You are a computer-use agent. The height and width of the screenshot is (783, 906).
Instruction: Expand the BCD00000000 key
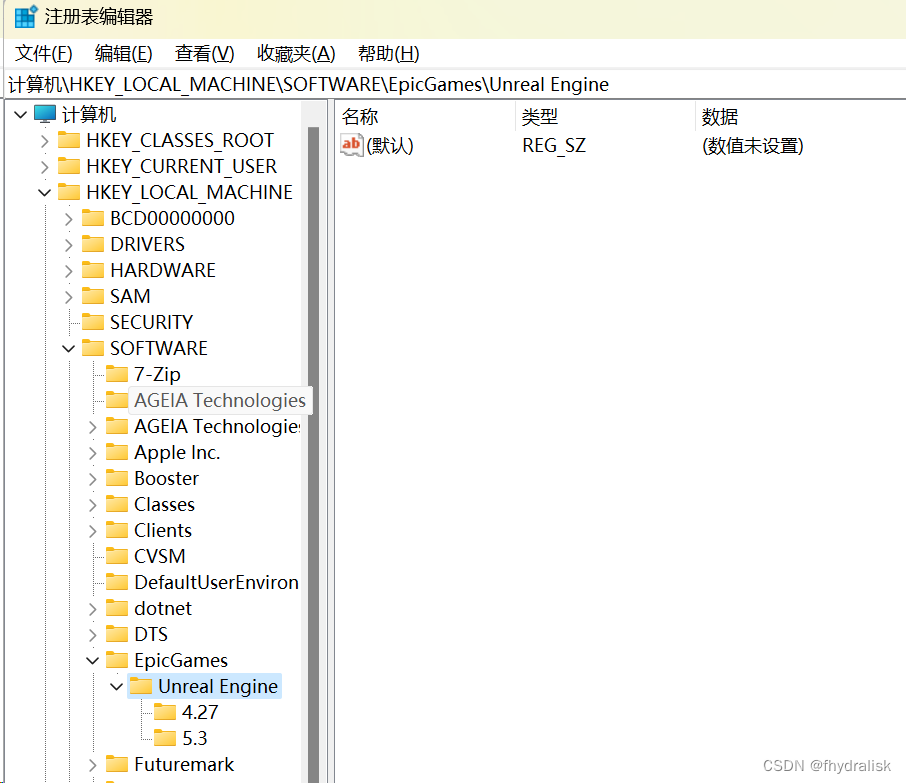(69, 218)
